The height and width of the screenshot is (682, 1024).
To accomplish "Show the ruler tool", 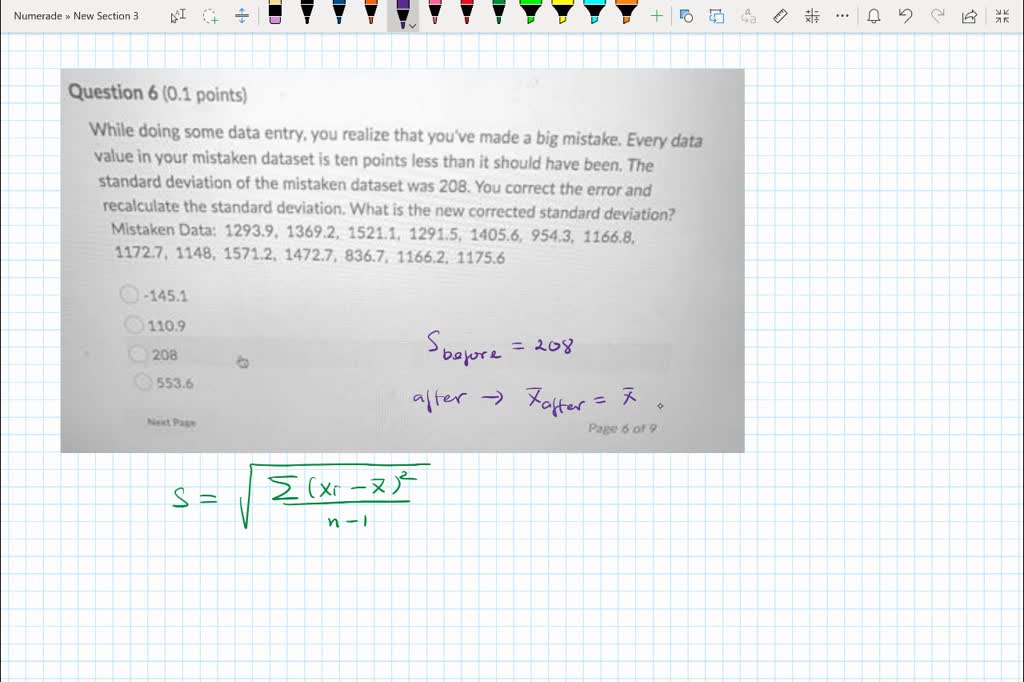I will tap(780, 16).
